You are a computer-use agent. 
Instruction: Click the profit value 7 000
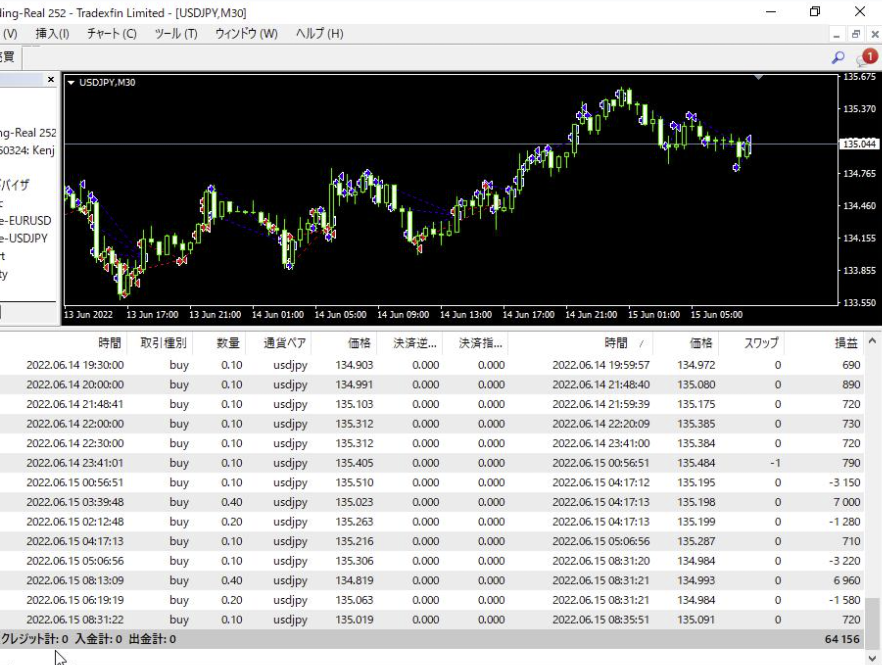(847, 502)
